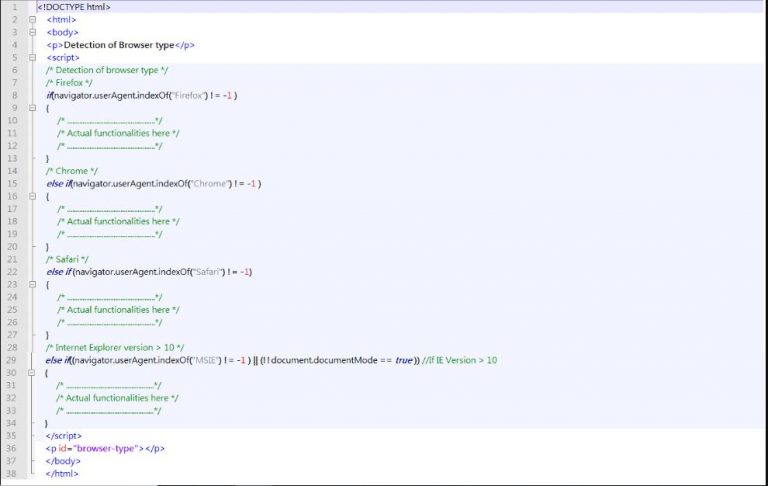
Task: Click 'Actual functionalities here' comment on line 32
Action: 117,398
